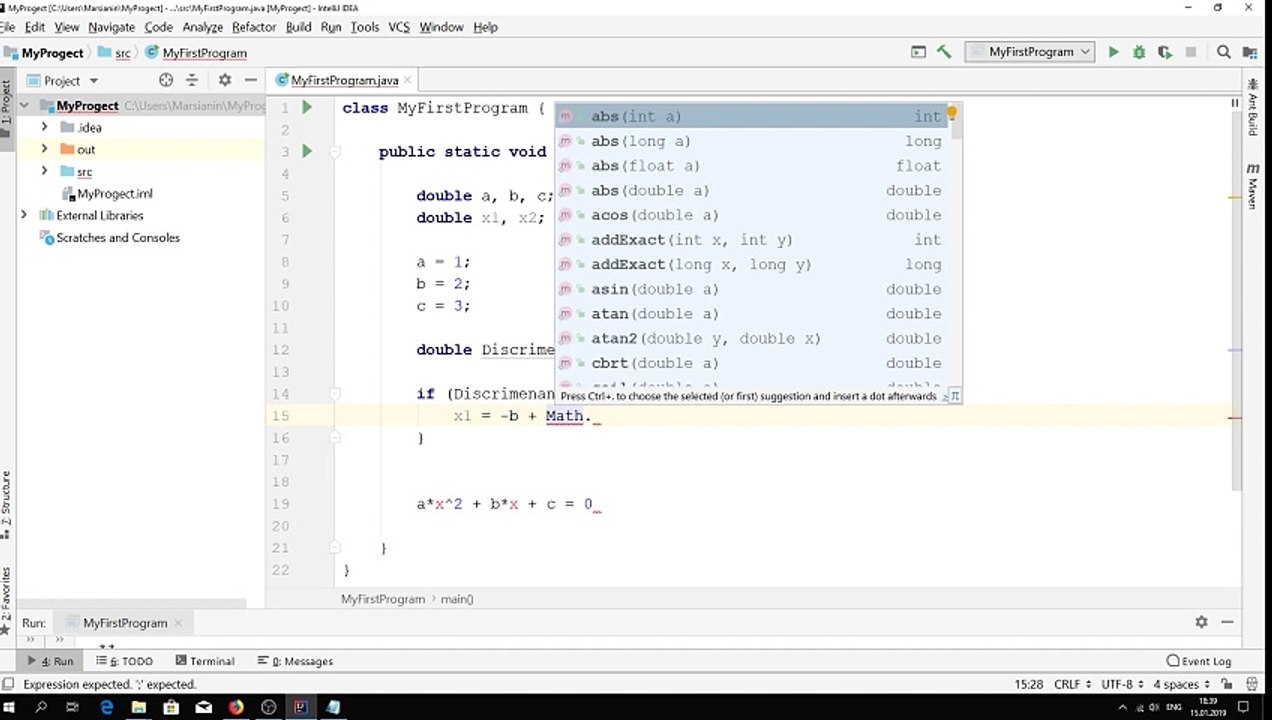This screenshot has width=1272, height=720.
Task: Switch to the Terminal tool window tab
Action: (204, 661)
